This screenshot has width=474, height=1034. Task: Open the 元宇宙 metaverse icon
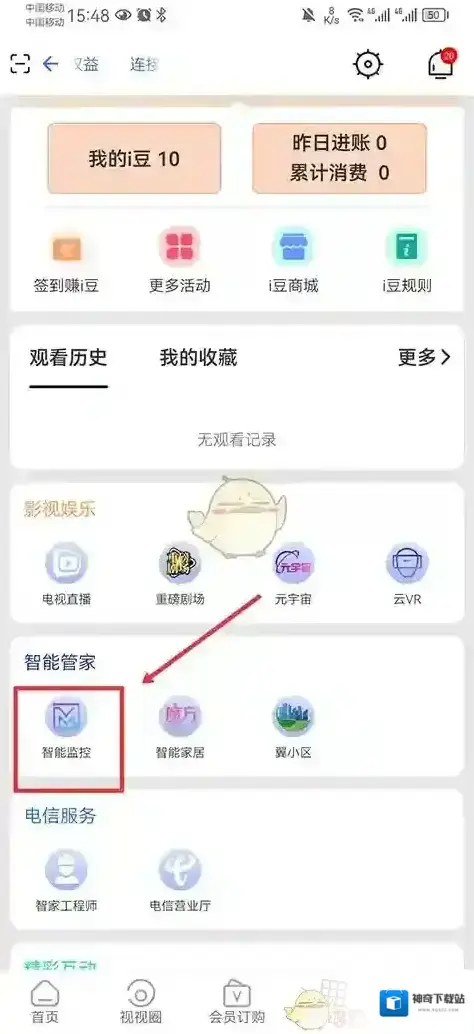[x=293, y=563]
